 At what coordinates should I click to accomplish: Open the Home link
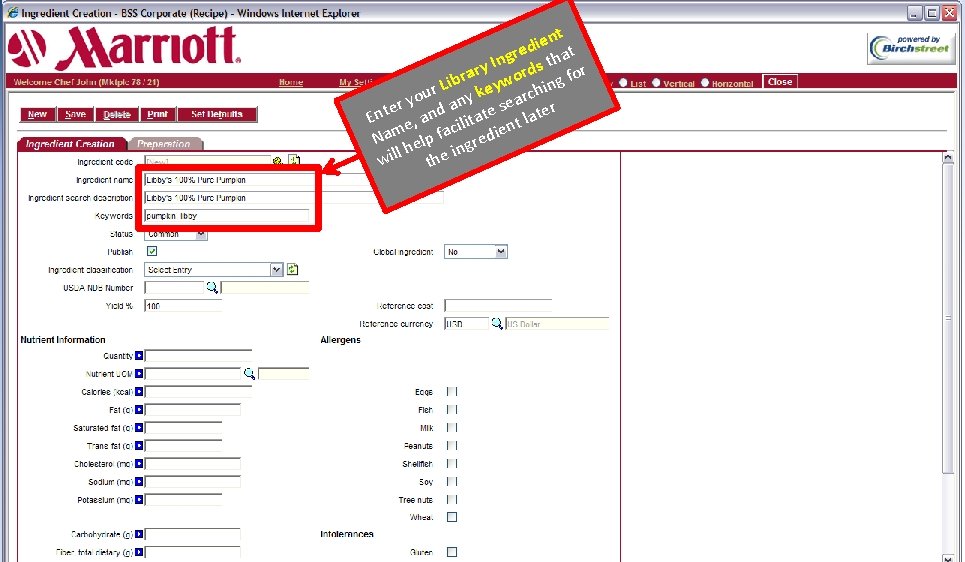pyautogui.click(x=290, y=82)
